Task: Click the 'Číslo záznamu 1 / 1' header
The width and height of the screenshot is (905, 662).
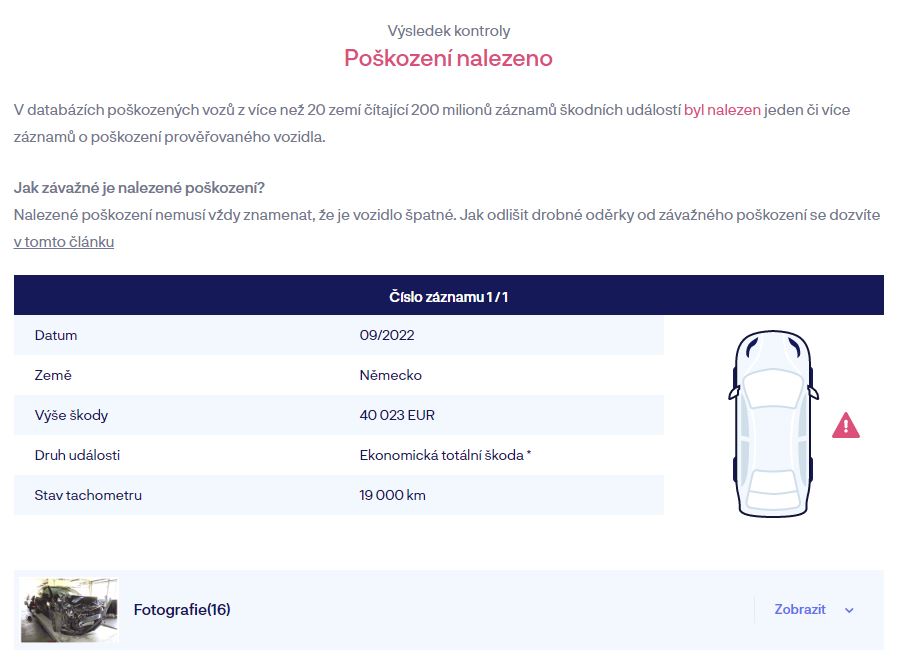Action: tap(448, 297)
